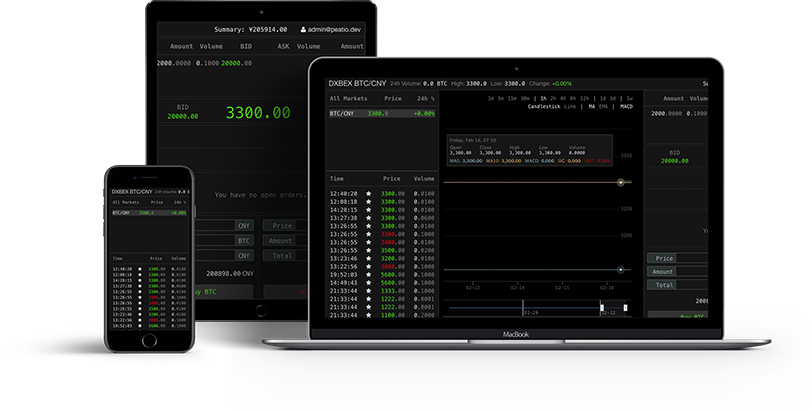Click the star on the 14:28:15 trade row on the laptop
The width and height of the screenshot is (812, 411).
point(369,210)
